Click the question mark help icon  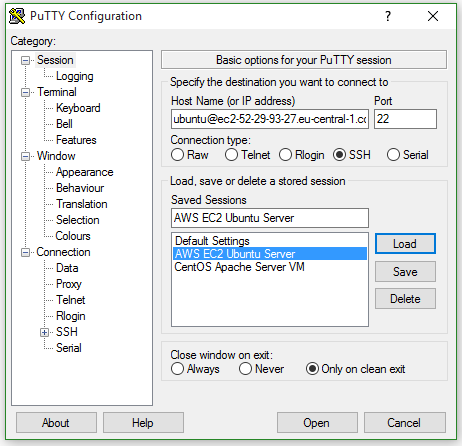point(388,16)
